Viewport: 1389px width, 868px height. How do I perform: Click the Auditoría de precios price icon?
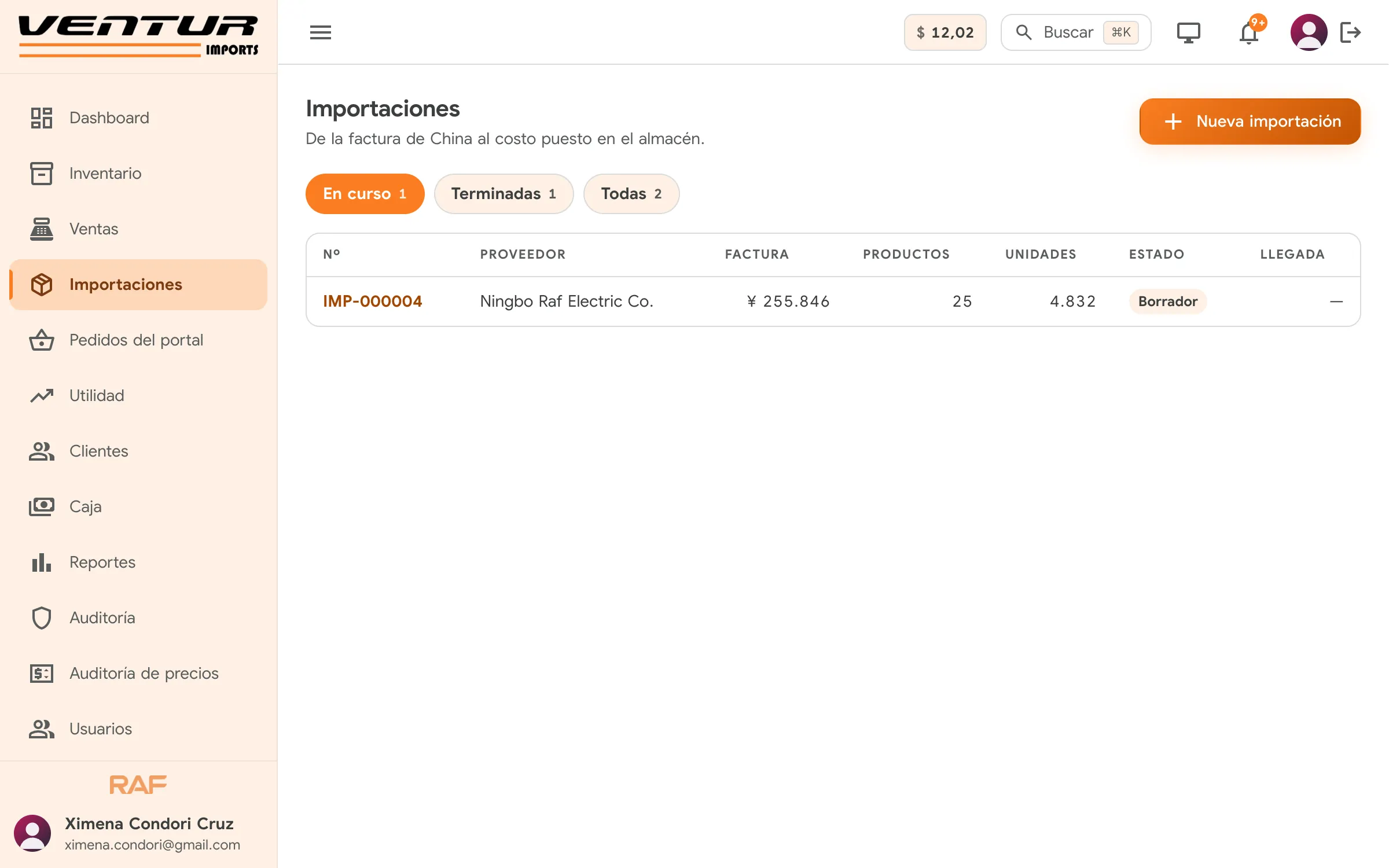click(42, 674)
